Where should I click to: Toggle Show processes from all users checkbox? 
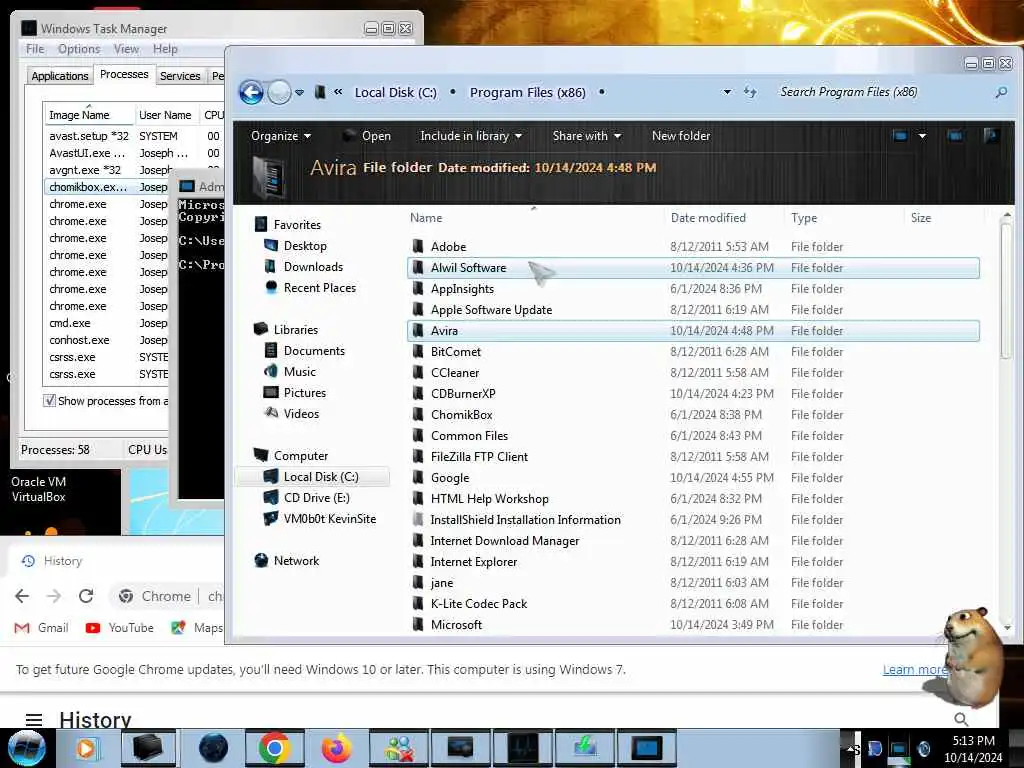pyautogui.click(x=49, y=400)
